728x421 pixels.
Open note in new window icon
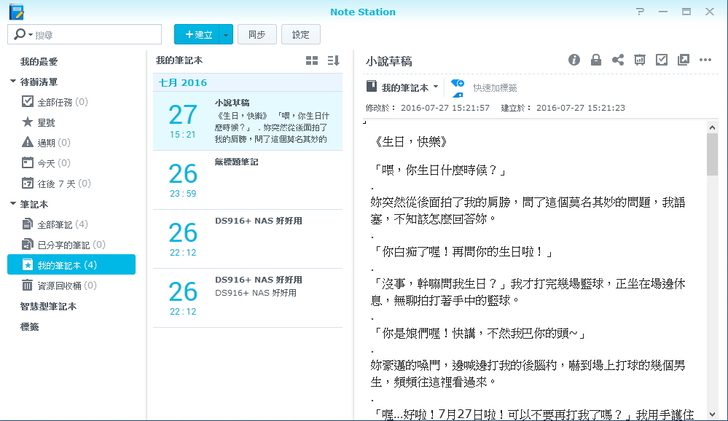[x=683, y=60]
